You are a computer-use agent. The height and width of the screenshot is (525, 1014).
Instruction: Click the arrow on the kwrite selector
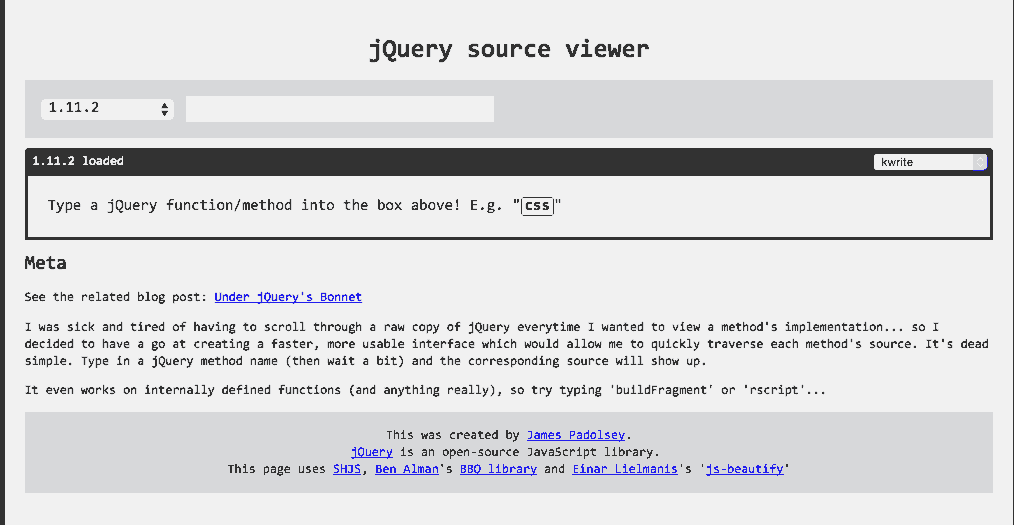(979, 162)
